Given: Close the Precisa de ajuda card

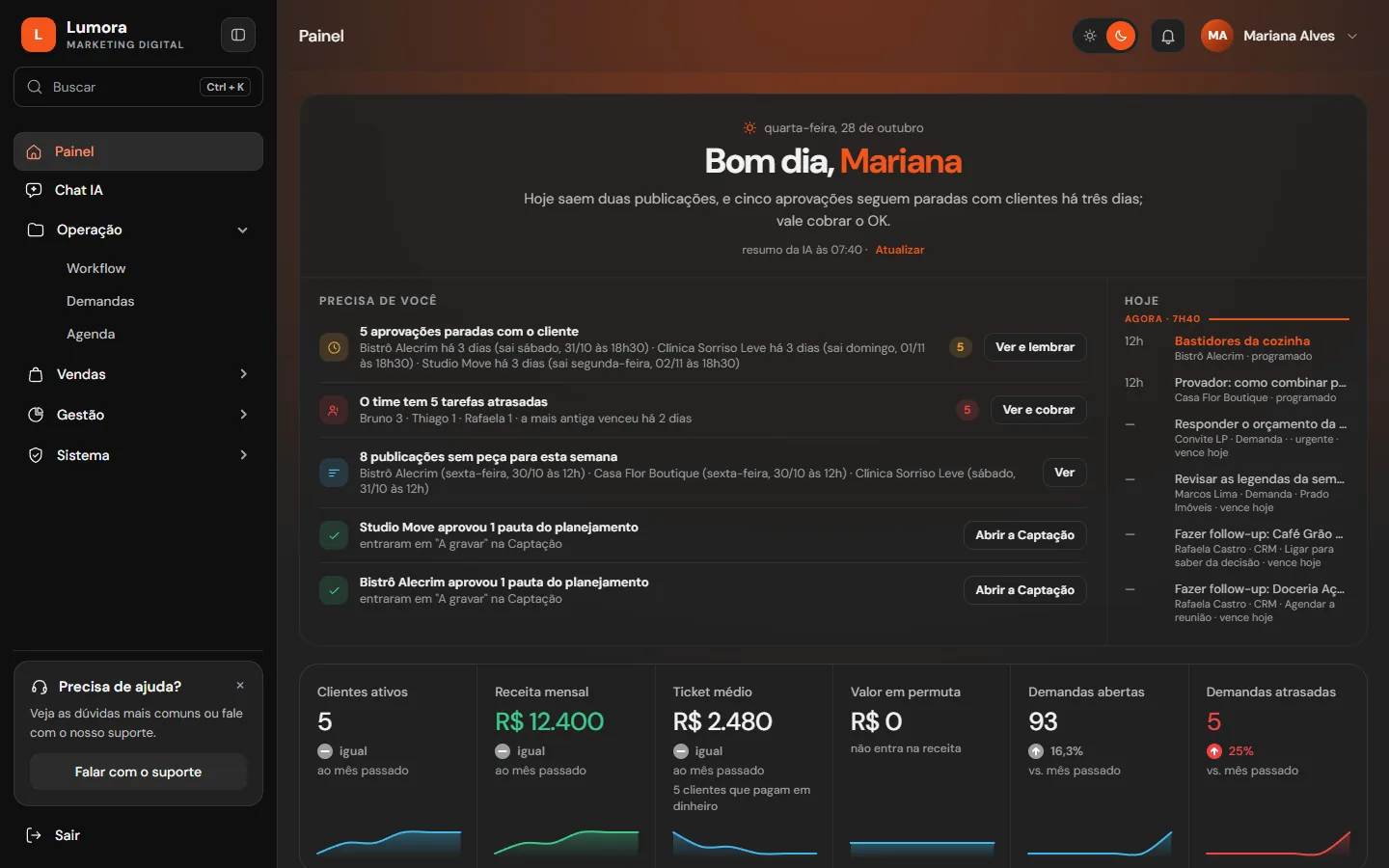Looking at the screenshot, I should (x=240, y=686).
